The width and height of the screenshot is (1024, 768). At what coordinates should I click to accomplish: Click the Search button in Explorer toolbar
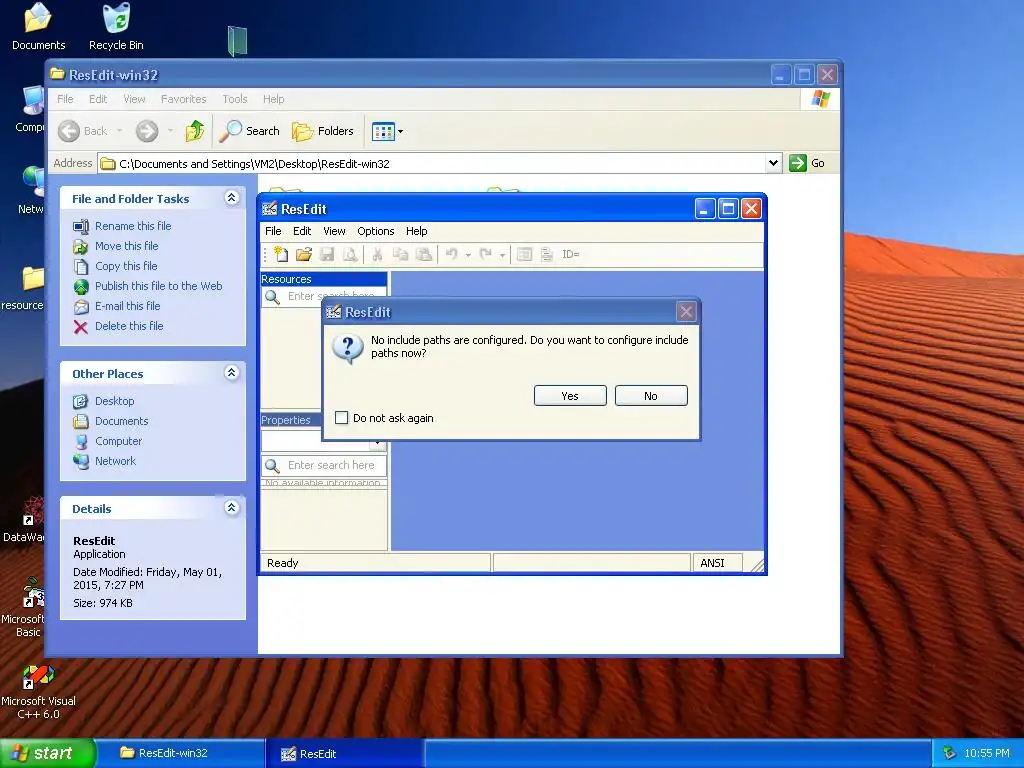249,131
